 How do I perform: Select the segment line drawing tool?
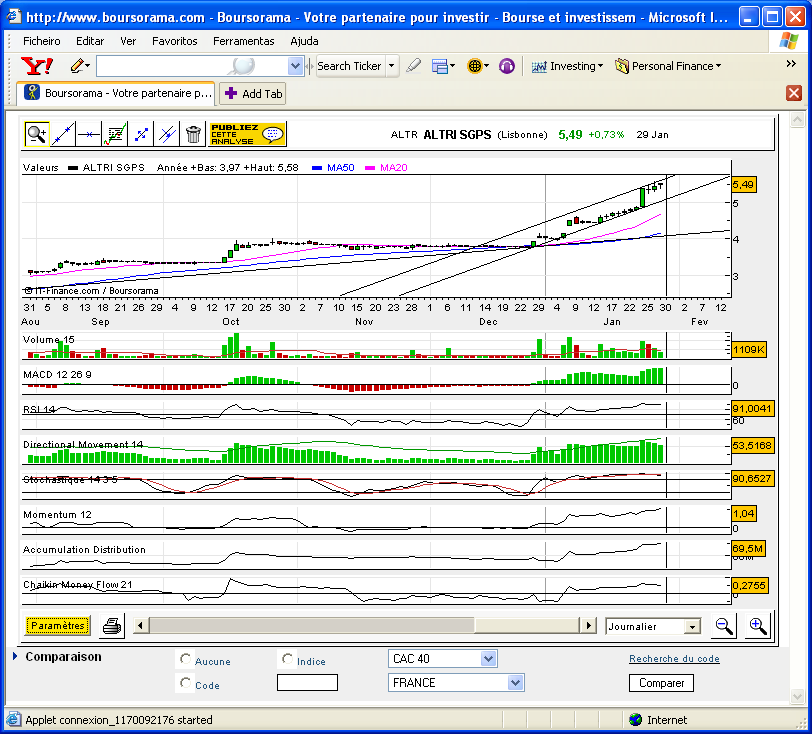[141, 135]
